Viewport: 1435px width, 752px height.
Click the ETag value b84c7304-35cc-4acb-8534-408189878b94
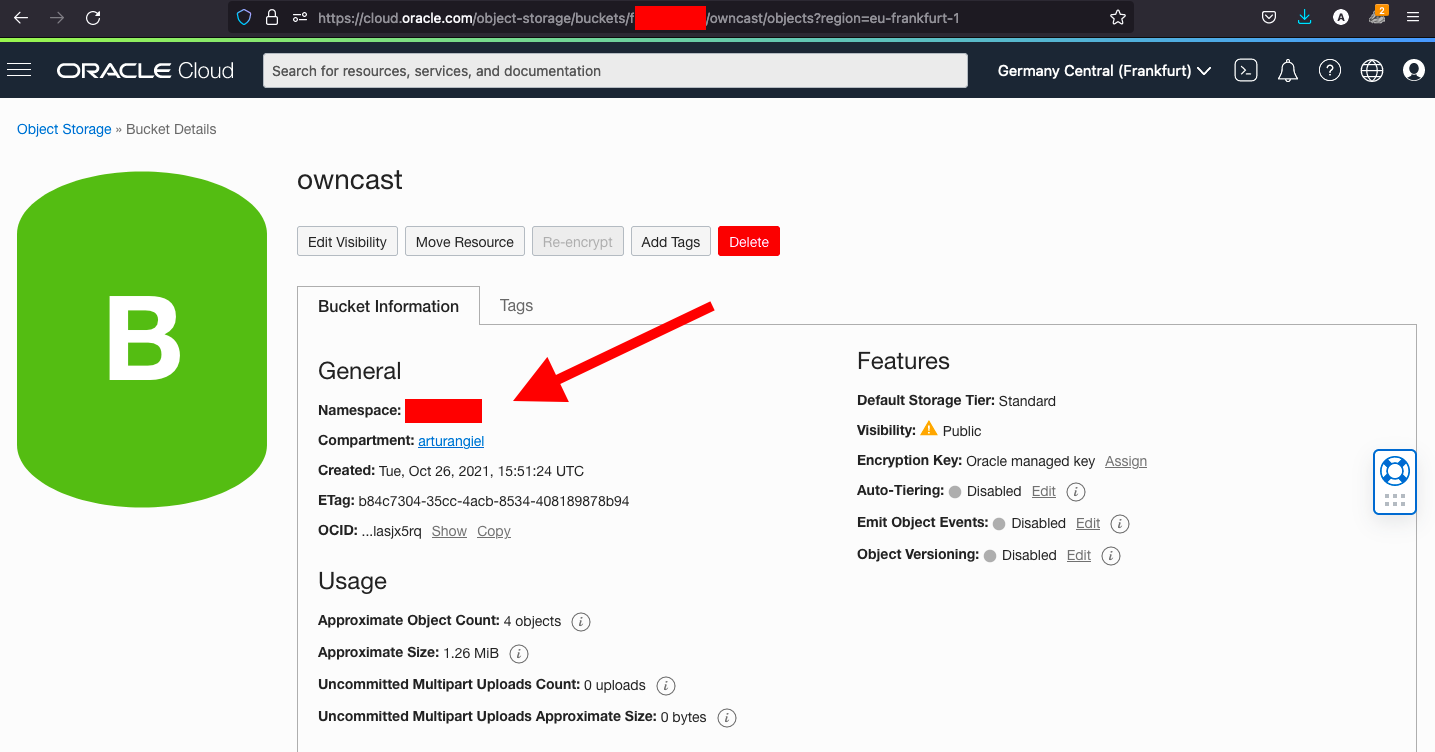493,501
